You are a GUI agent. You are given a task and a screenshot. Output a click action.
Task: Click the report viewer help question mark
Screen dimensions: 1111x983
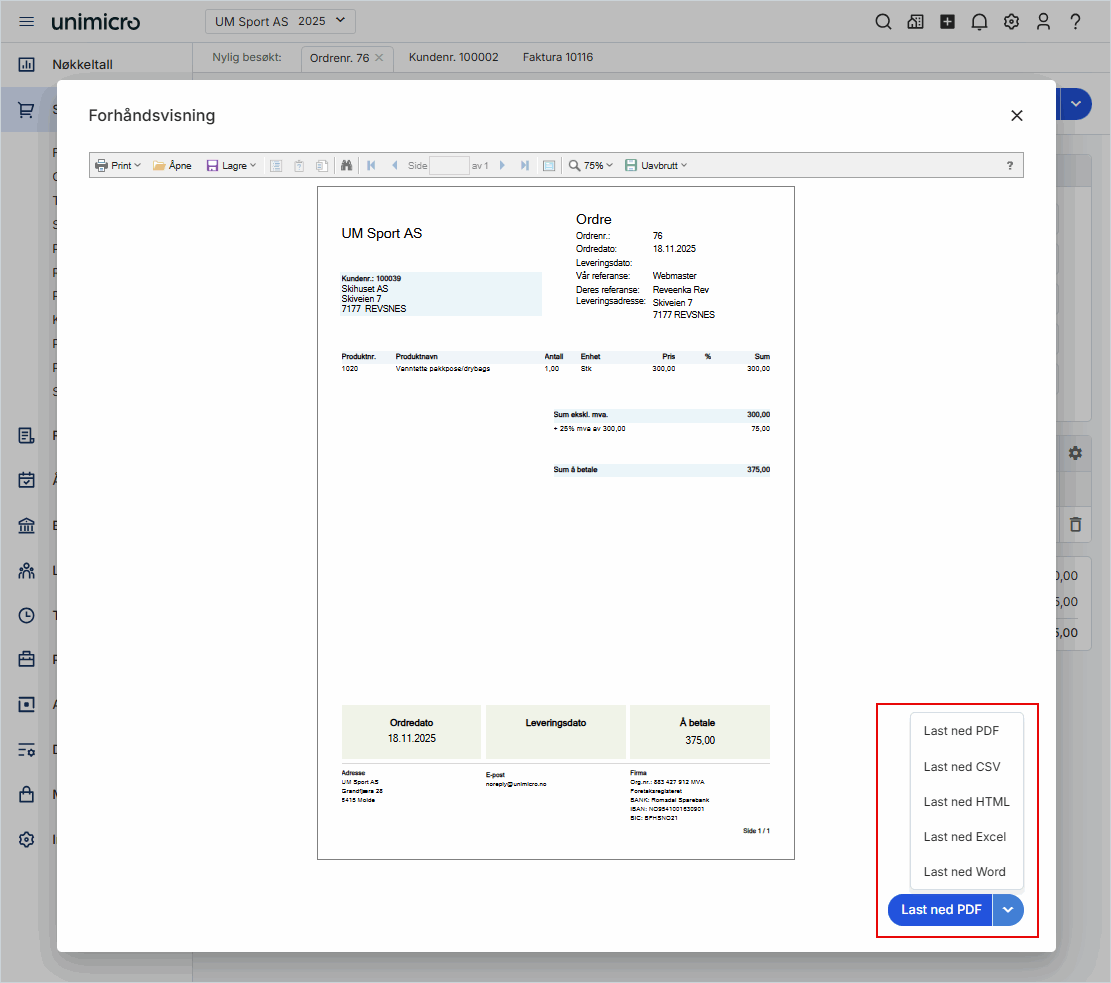tap(1009, 166)
